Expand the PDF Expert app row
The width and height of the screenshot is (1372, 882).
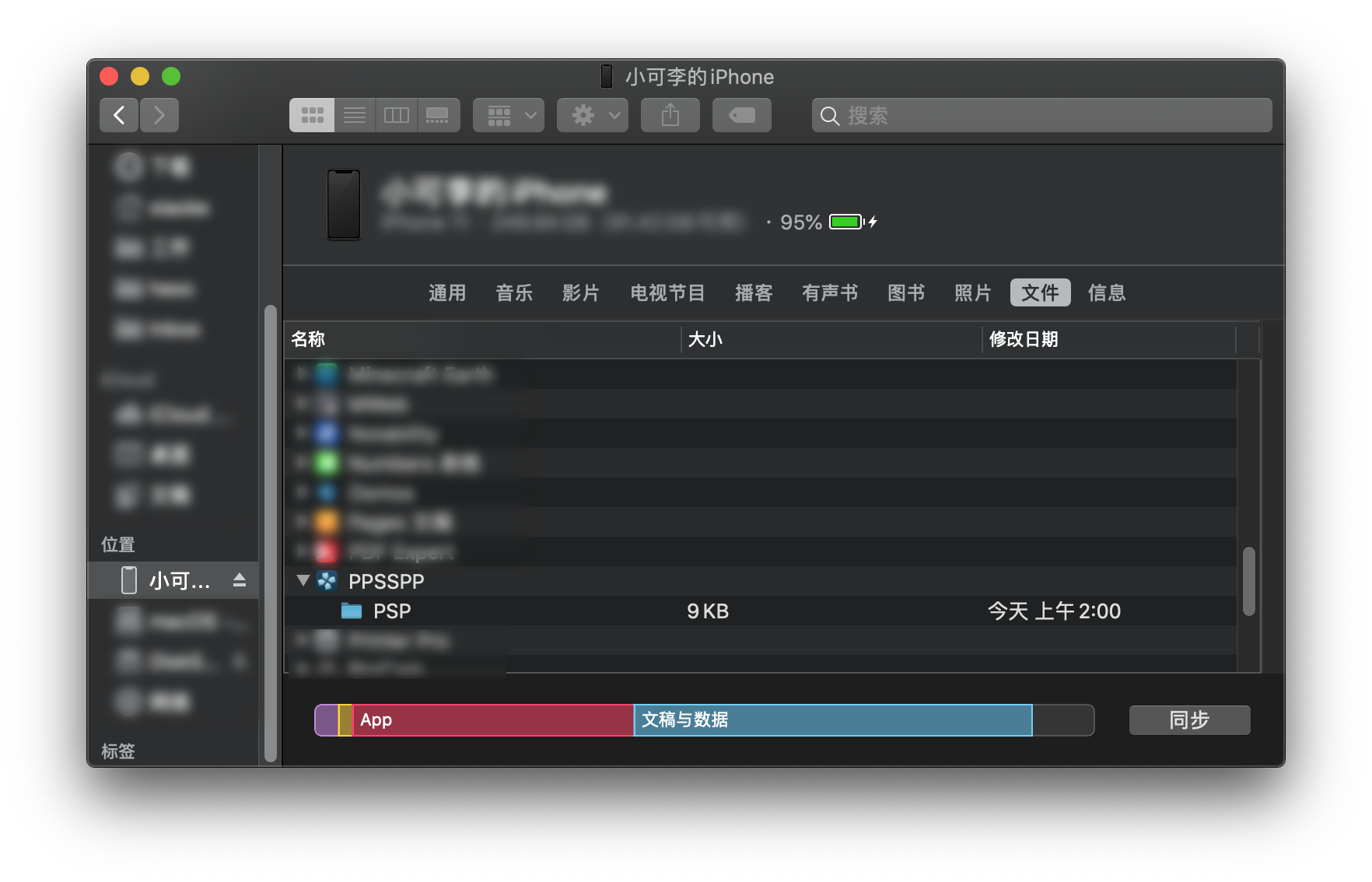coord(303,551)
